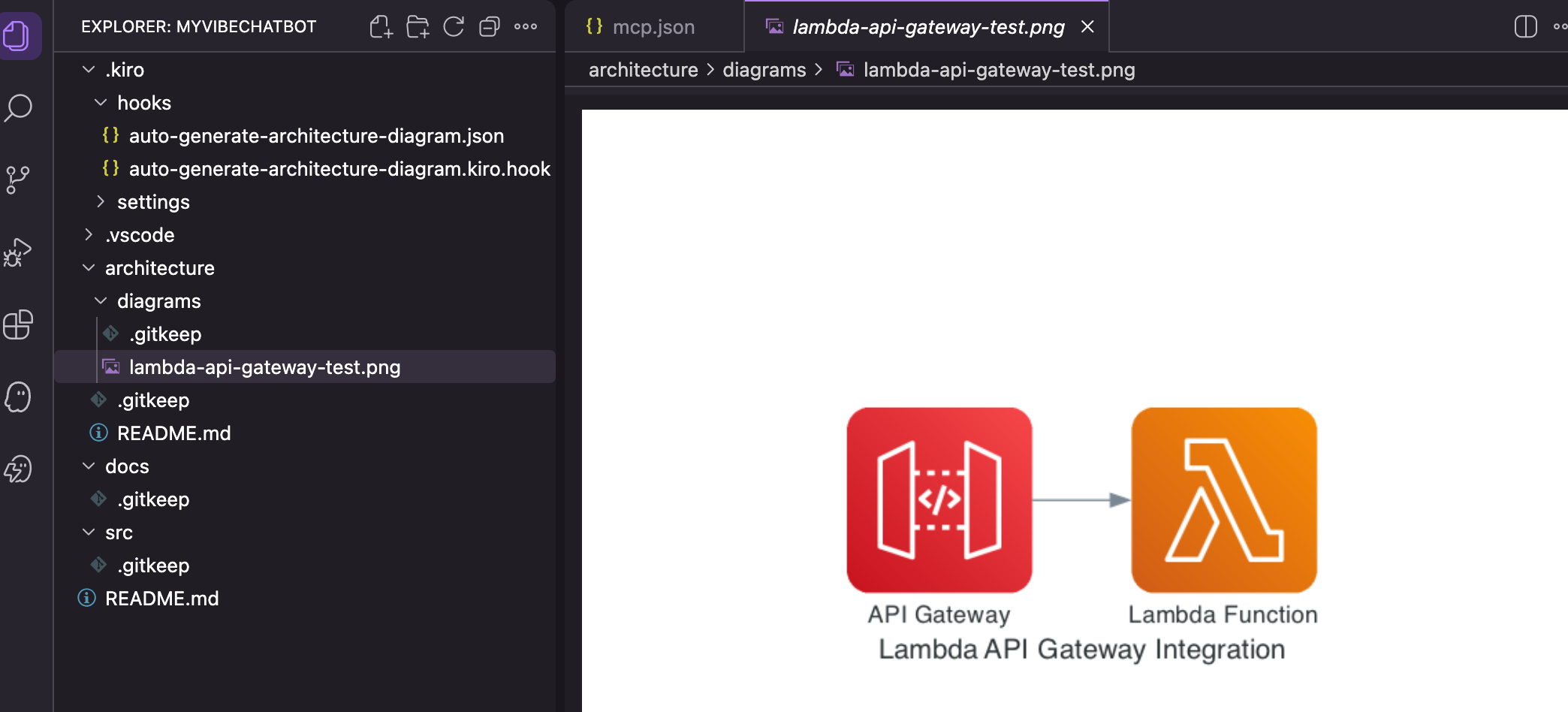Expand the settings folder
Image resolution: width=1568 pixels, height=712 pixels.
tap(153, 202)
